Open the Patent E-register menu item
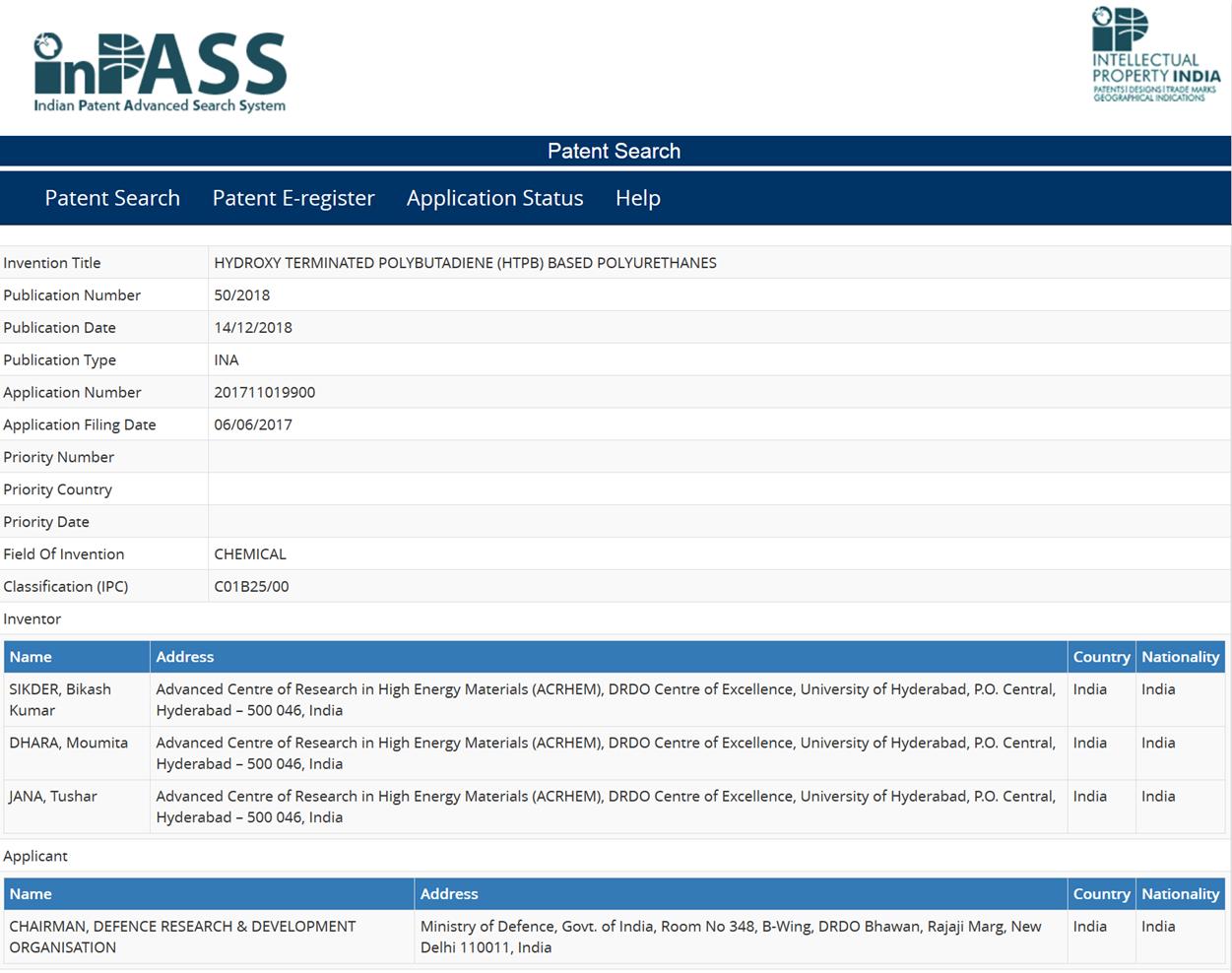The width and height of the screenshot is (1232, 973). coord(292,198)
